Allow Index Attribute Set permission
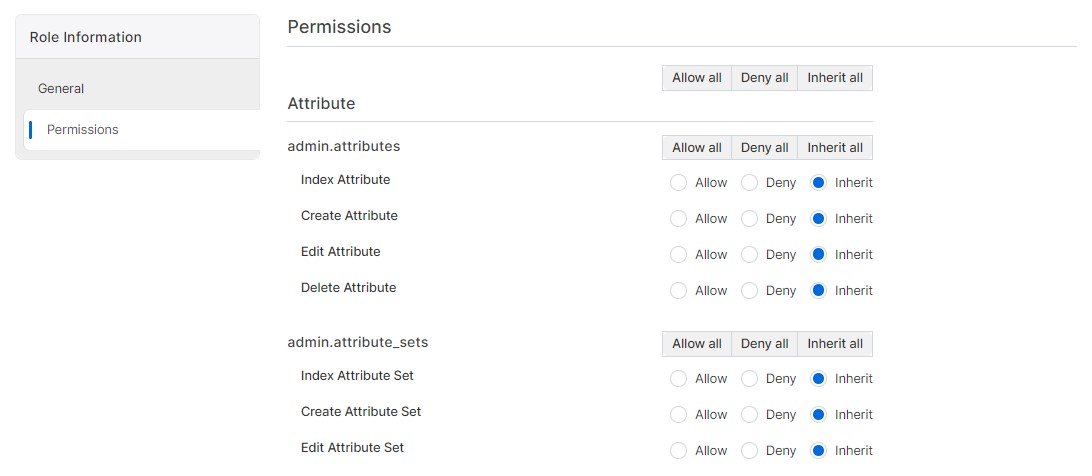This screenshot has width=1092, height=476. coord(679,379)
